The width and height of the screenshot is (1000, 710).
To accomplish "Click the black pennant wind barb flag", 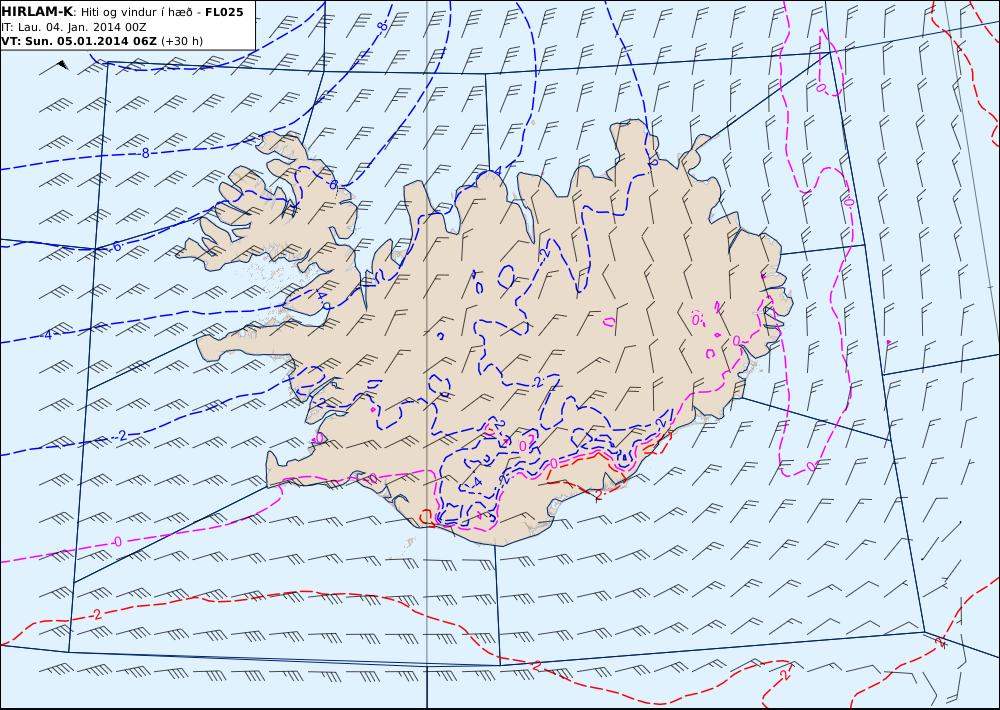I will coord(62,64).
